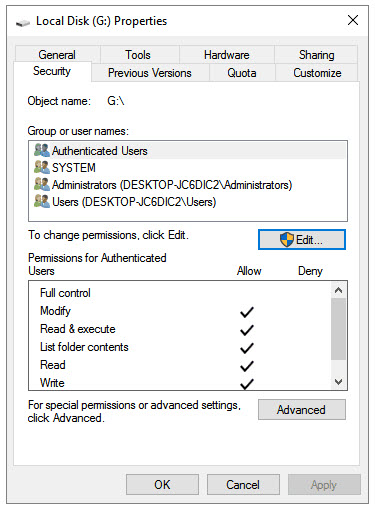This screenshot has width=375, height=509.
Task: Click the permissions list scroll up arrow
Action: tap(338, 290)
